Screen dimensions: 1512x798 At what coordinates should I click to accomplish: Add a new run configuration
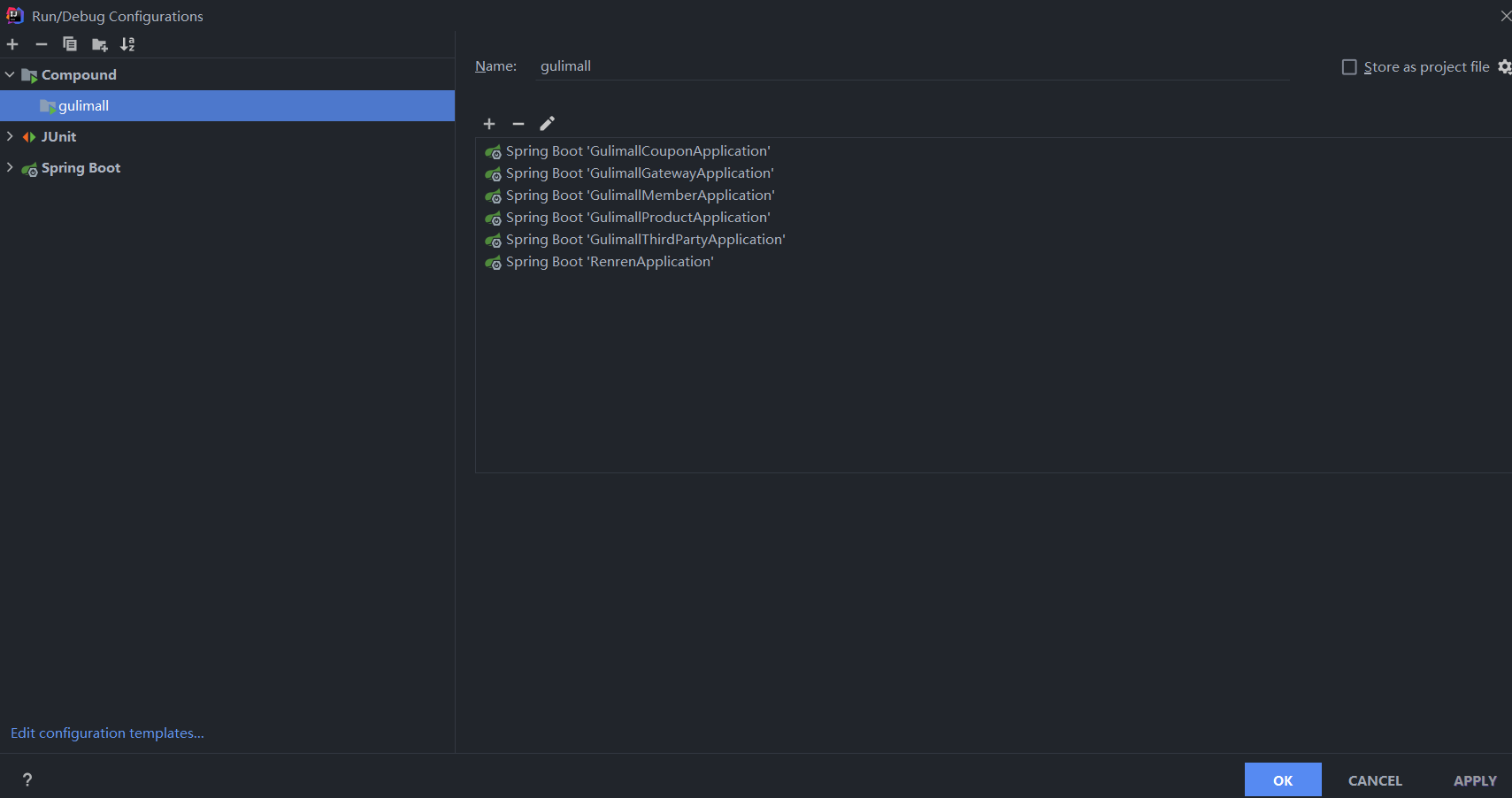coord(12,44)
